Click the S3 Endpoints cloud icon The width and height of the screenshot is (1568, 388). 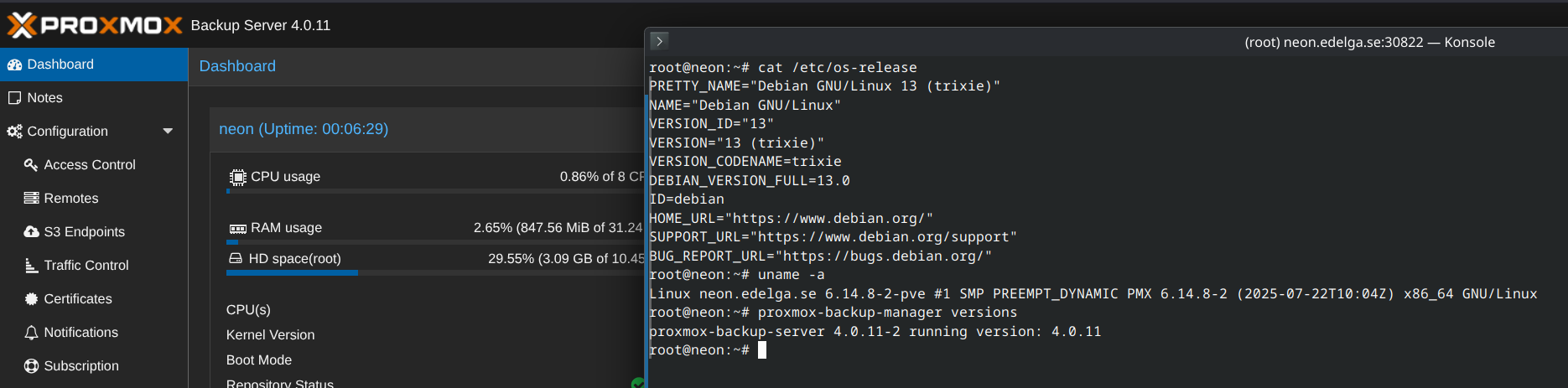pyautogui.click(x=31, y=232)
